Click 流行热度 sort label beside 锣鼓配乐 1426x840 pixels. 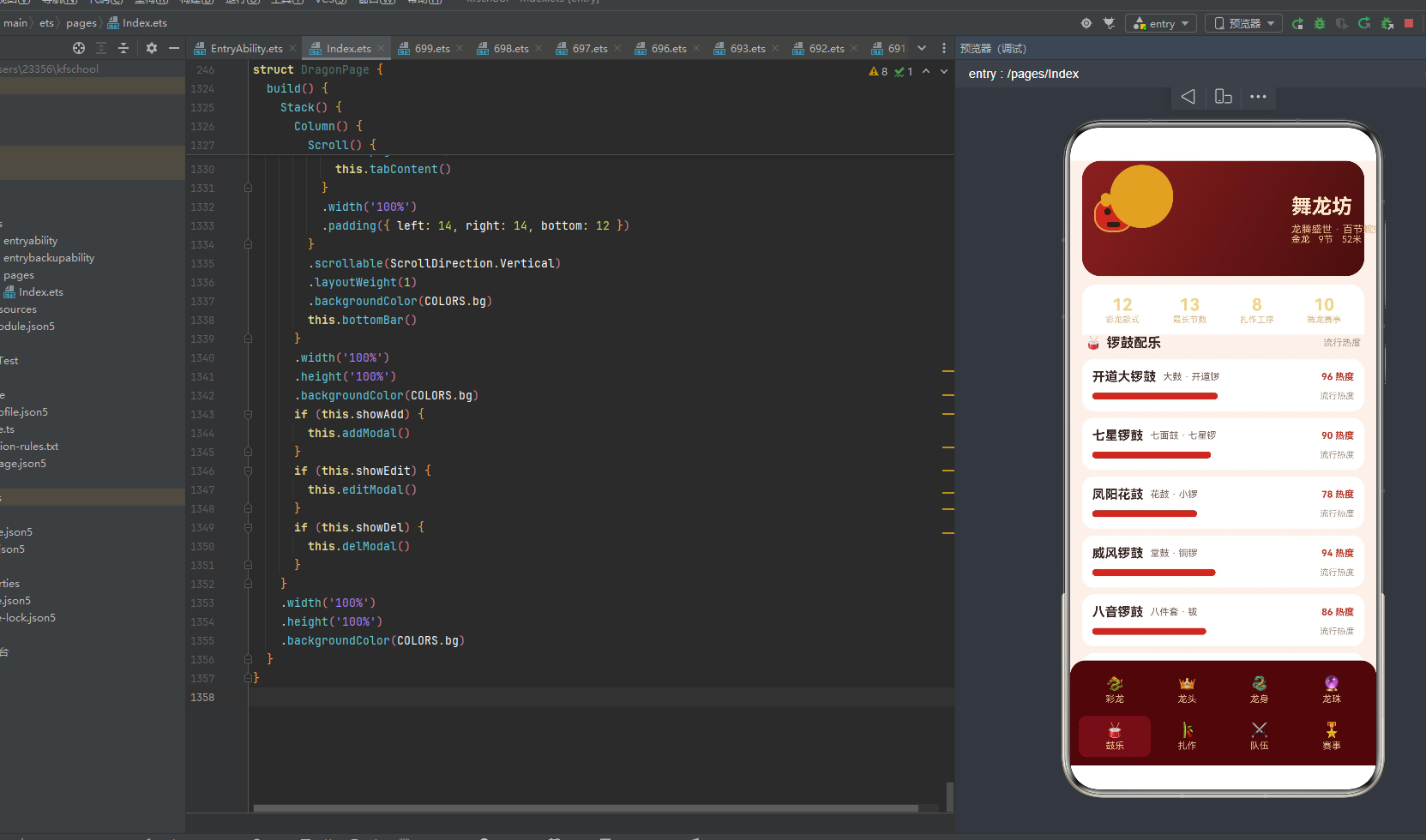pyautogui.click(x=1341, y=343)
